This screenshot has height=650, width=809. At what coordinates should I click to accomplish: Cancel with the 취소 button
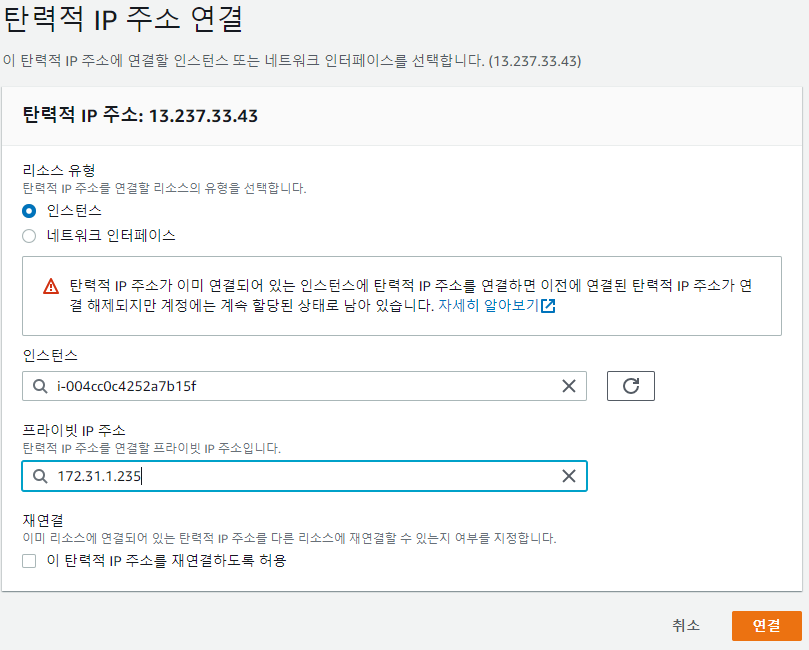686,626
